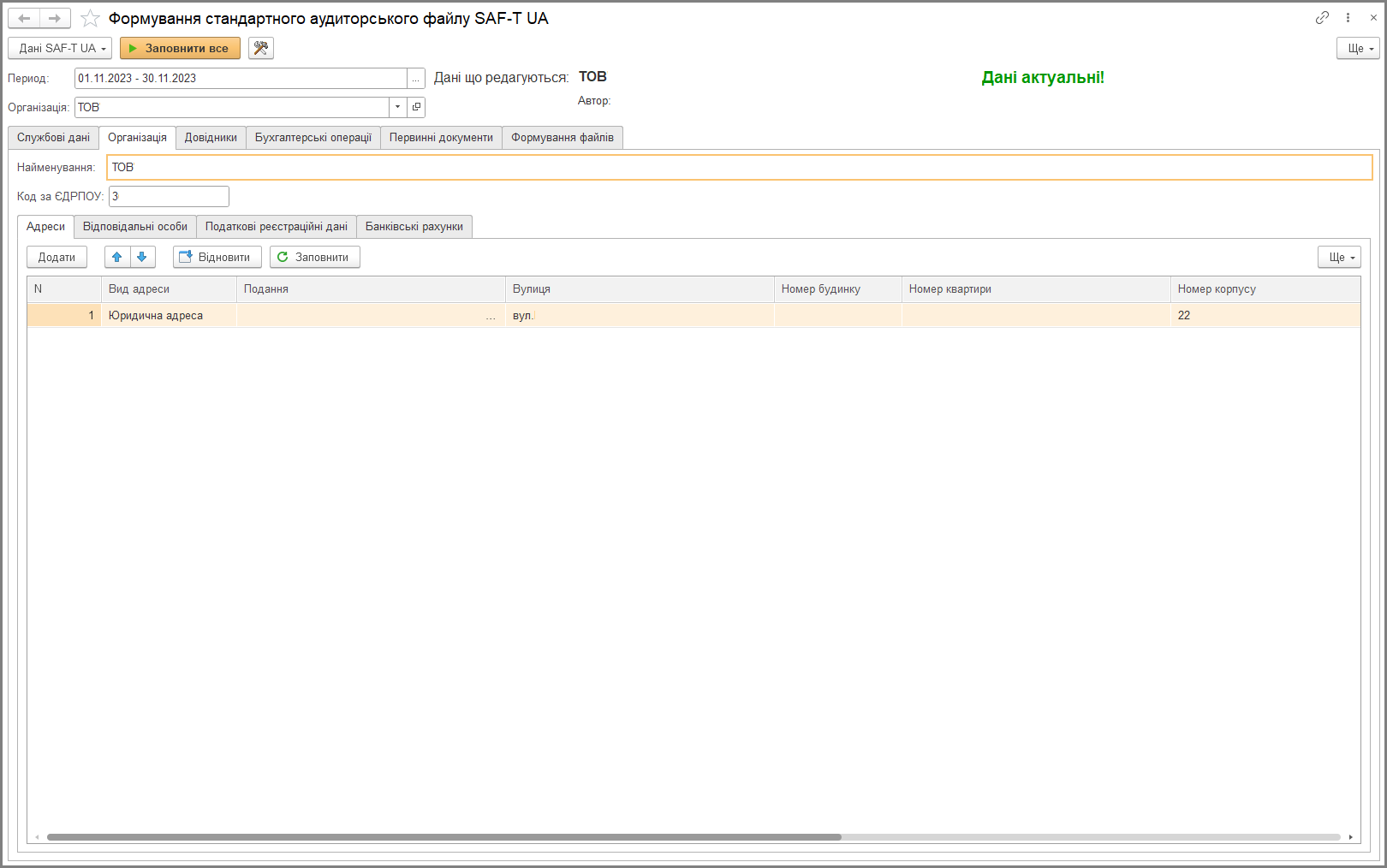Open the Подання cell ellipsis button
Image resolution: width=1387 pixels, height=868 pixels.
(491, 316)
